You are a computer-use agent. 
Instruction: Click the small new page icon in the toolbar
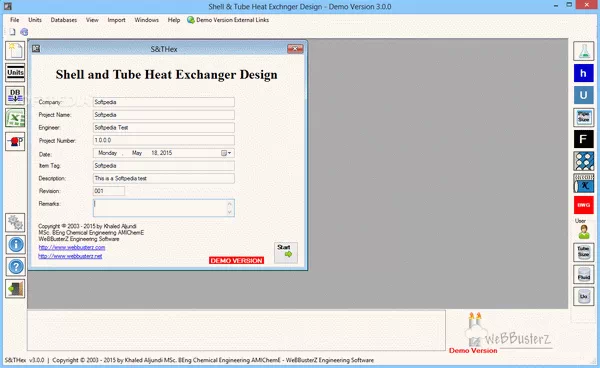coord(12,32)
